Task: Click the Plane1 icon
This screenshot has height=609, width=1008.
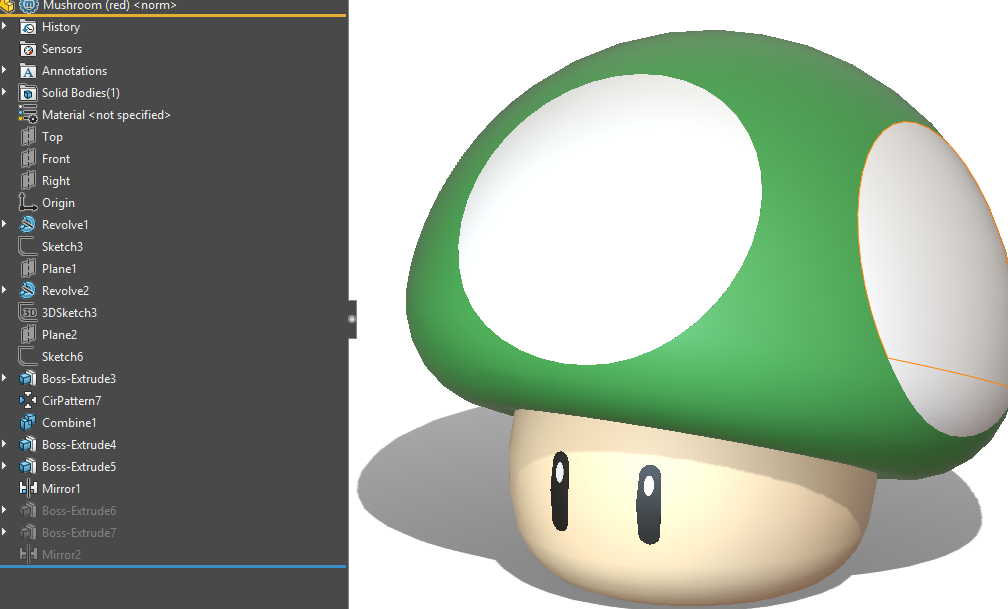Action: [x=28, y=268]
